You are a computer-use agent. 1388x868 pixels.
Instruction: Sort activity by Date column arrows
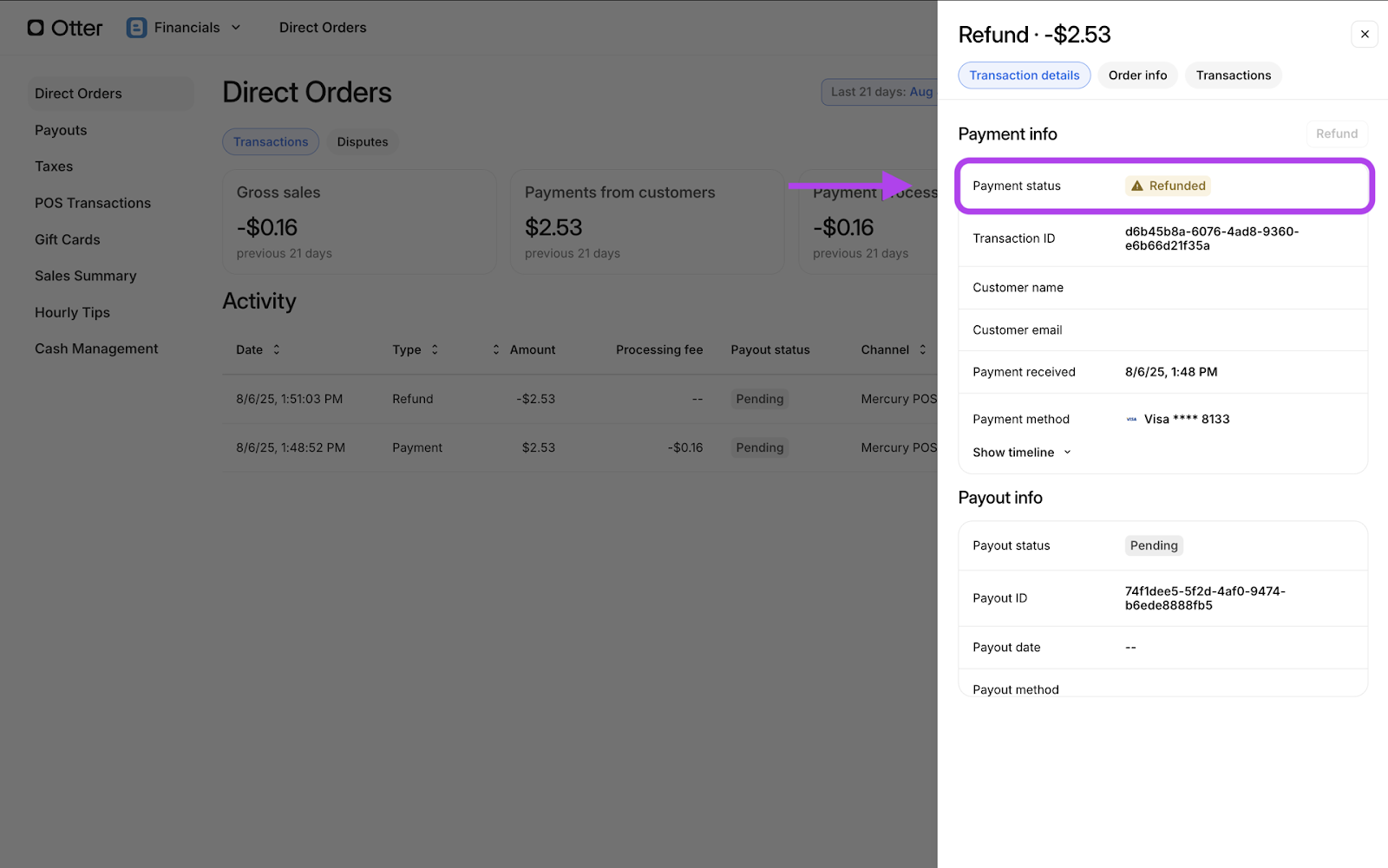click(x=277, y=349)
